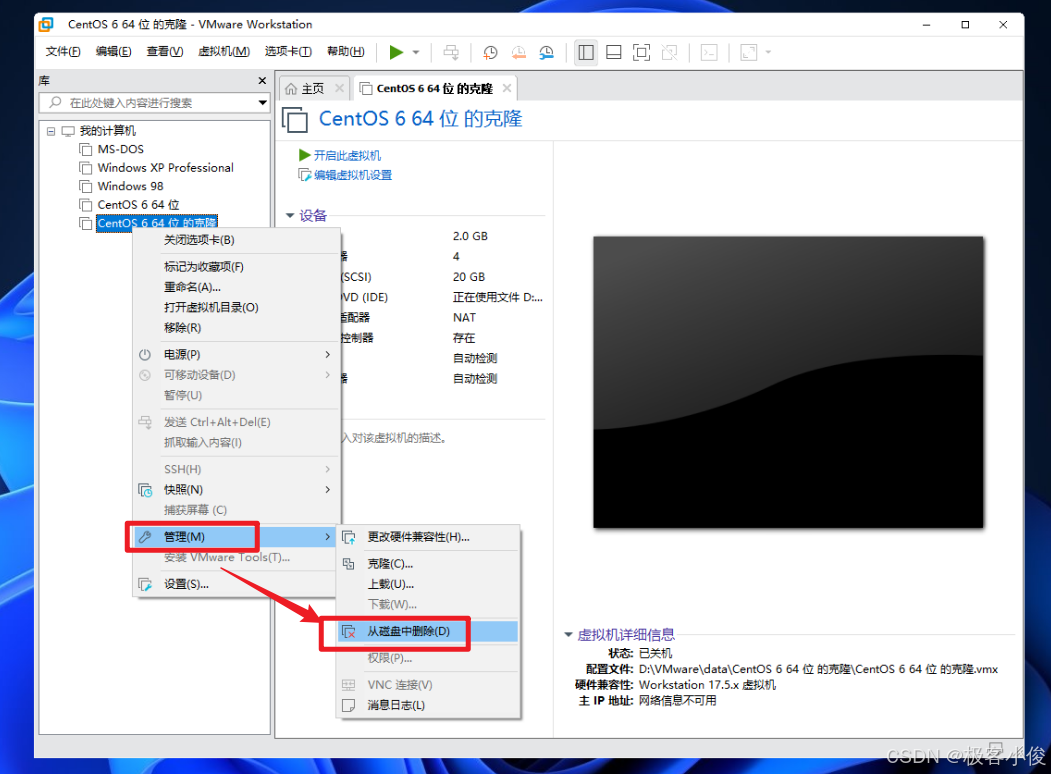Screen dimensions: 1051x774
Task: Close the 主页 tab
Action: point(340,88)
